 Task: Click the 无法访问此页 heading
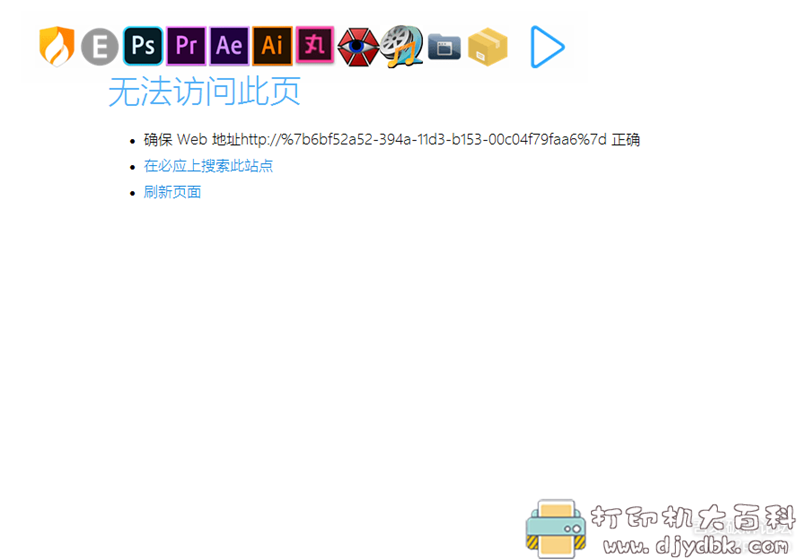pyautogui.click(x=204, y=91)
